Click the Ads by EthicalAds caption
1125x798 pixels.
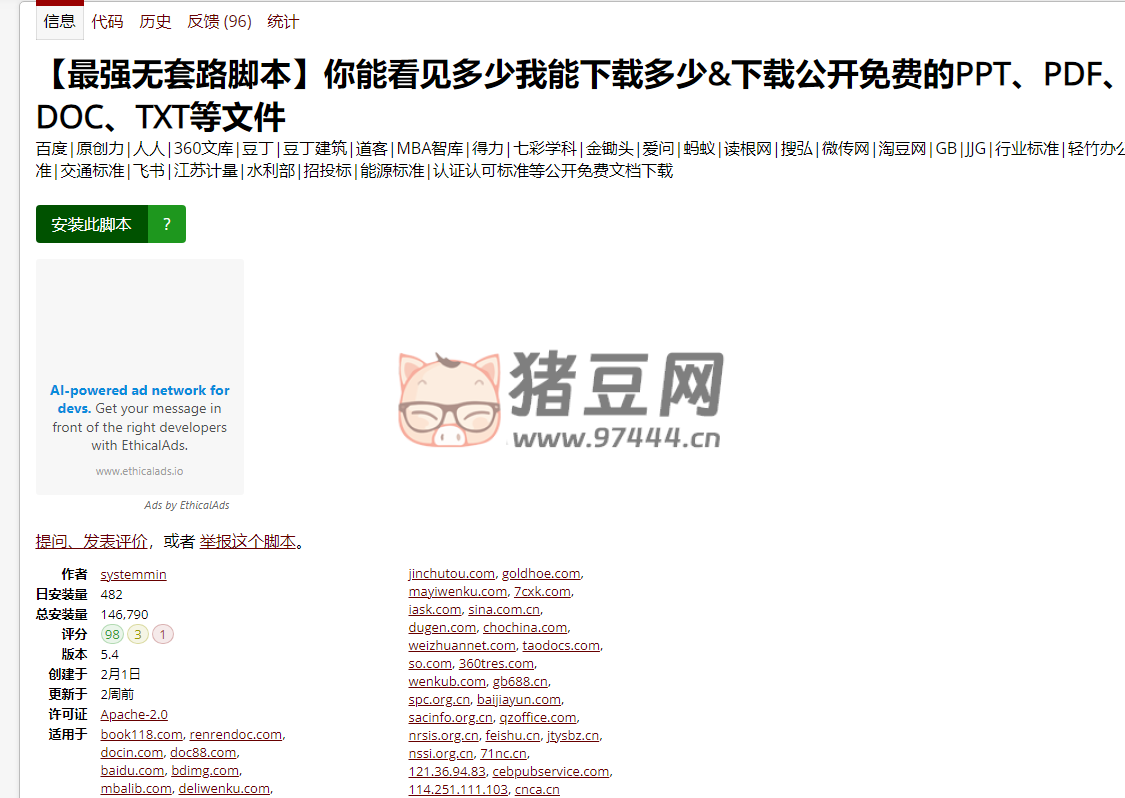click(186, 505)
